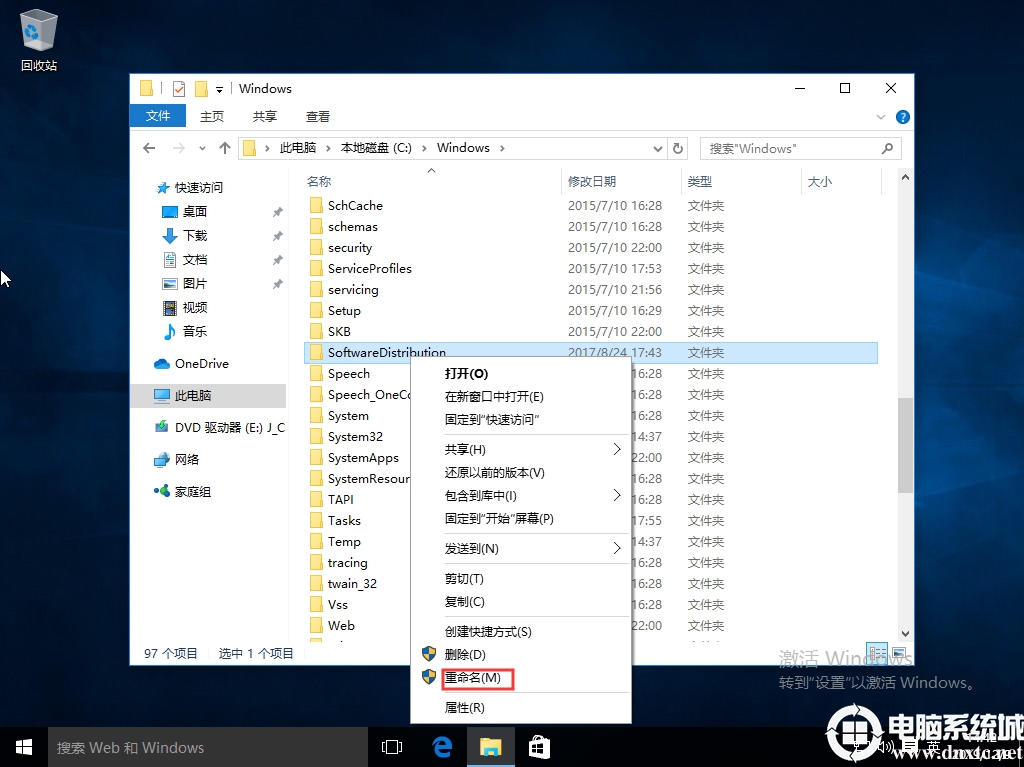Select the DVD 驱动器 (E:) entry
Screen dimensions: 1024x767
click(x=229, y=427)
